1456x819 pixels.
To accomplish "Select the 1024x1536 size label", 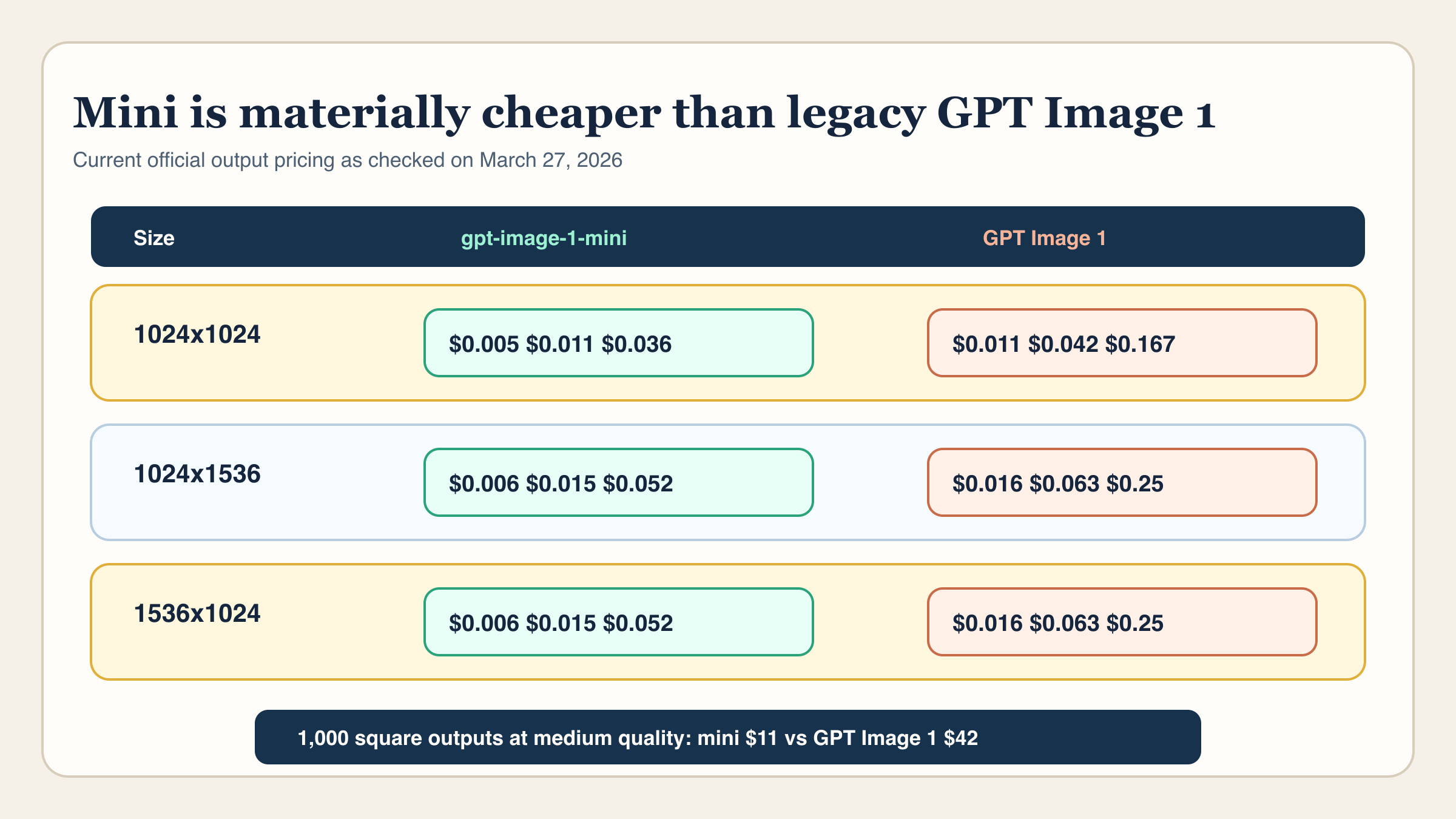I will click(197, 474).
